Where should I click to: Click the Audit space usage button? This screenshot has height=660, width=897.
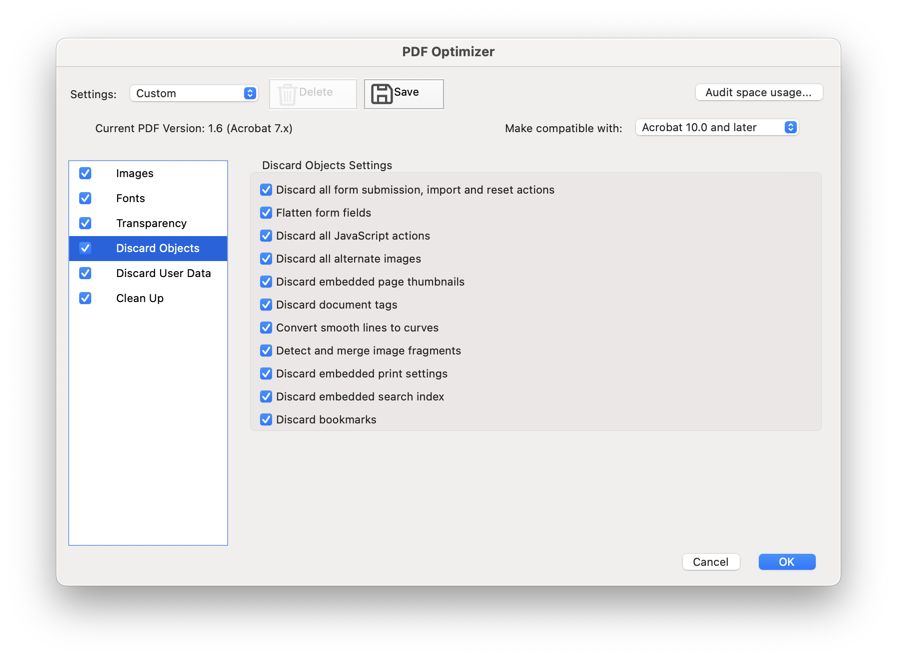(759, 93)
